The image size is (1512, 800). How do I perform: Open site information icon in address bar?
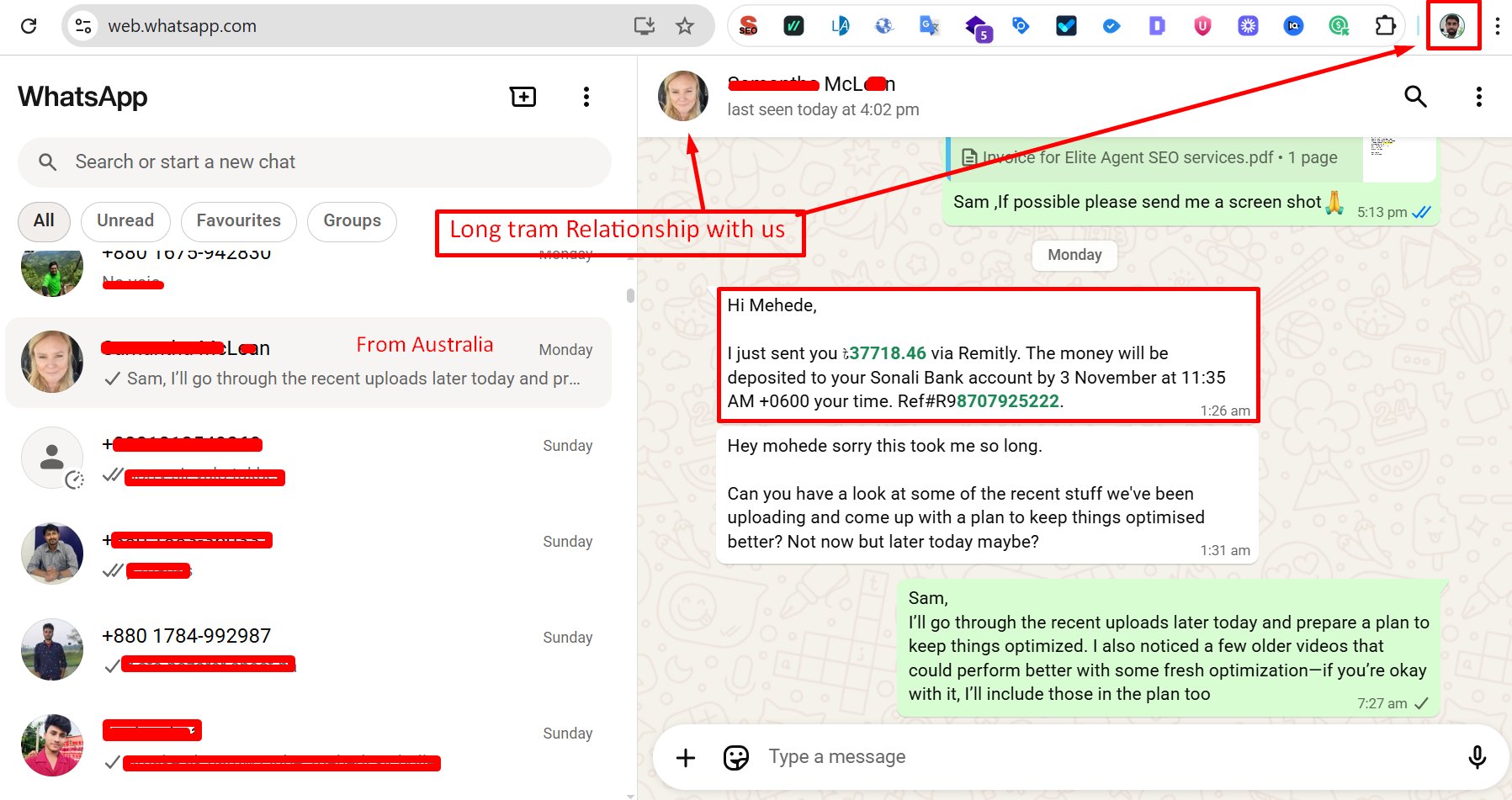pos(83,26)
